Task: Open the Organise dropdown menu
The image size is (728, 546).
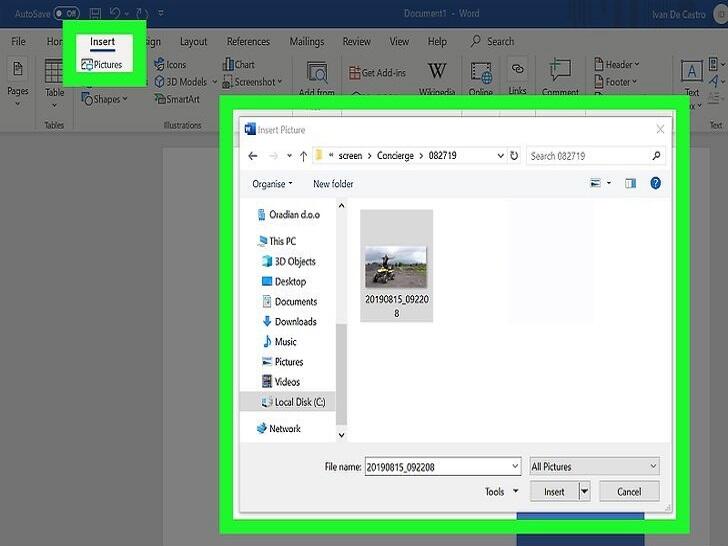Action: [272, 184]
